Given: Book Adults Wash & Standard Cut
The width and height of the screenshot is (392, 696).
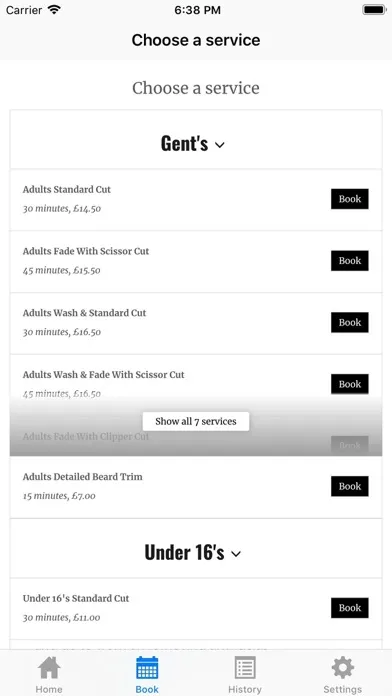Looking at the screenshot, I should [350, 322].
